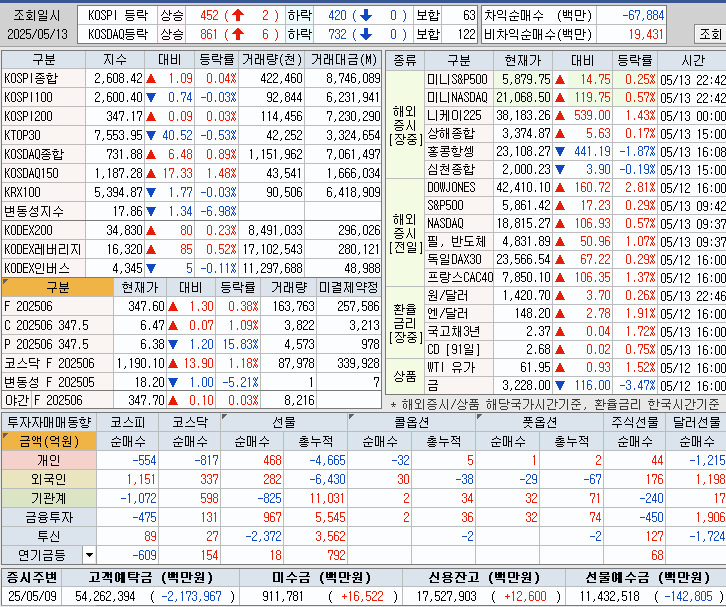This screenshot has height=607, width=726.
Task: Click the 콜옵션 column group header
Action: tap(412, 422)
